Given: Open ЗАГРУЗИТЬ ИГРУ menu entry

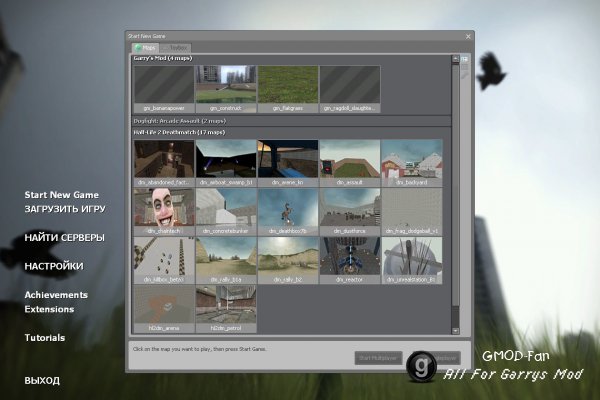Looking at the screenshot, I should (x=65, y=209).
